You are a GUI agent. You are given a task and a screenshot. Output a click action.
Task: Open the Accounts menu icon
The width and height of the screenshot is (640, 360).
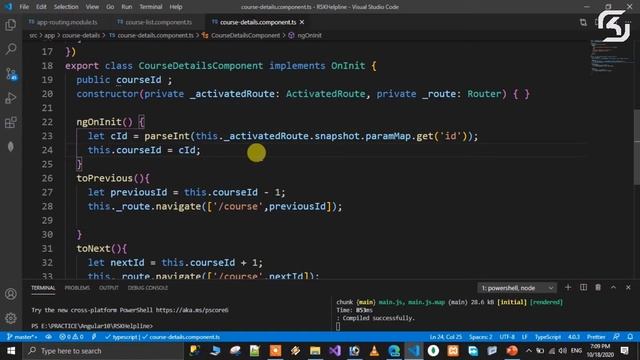click(11, 294)
